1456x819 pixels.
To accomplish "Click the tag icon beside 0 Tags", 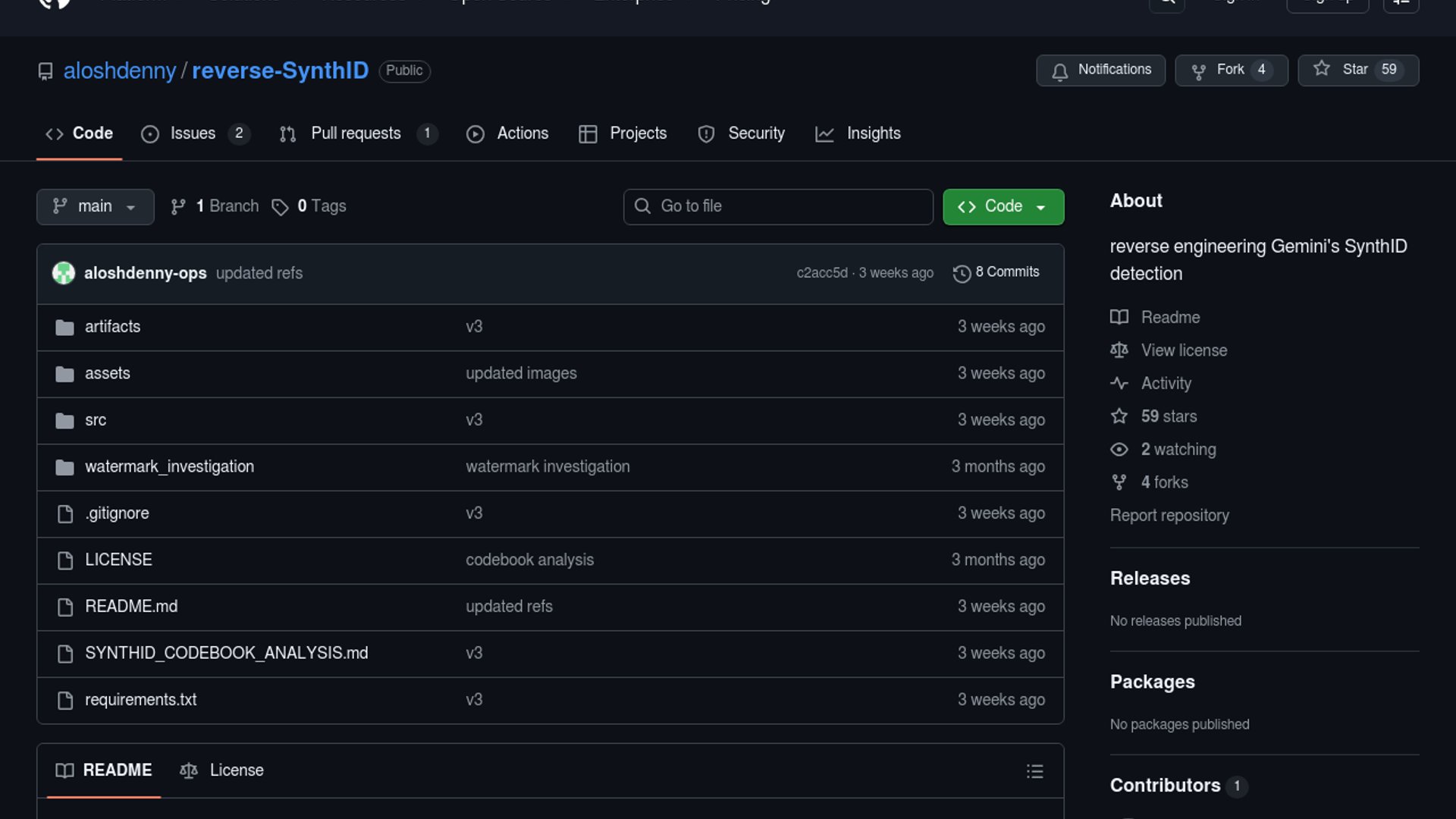I will [x=280, y=207].
